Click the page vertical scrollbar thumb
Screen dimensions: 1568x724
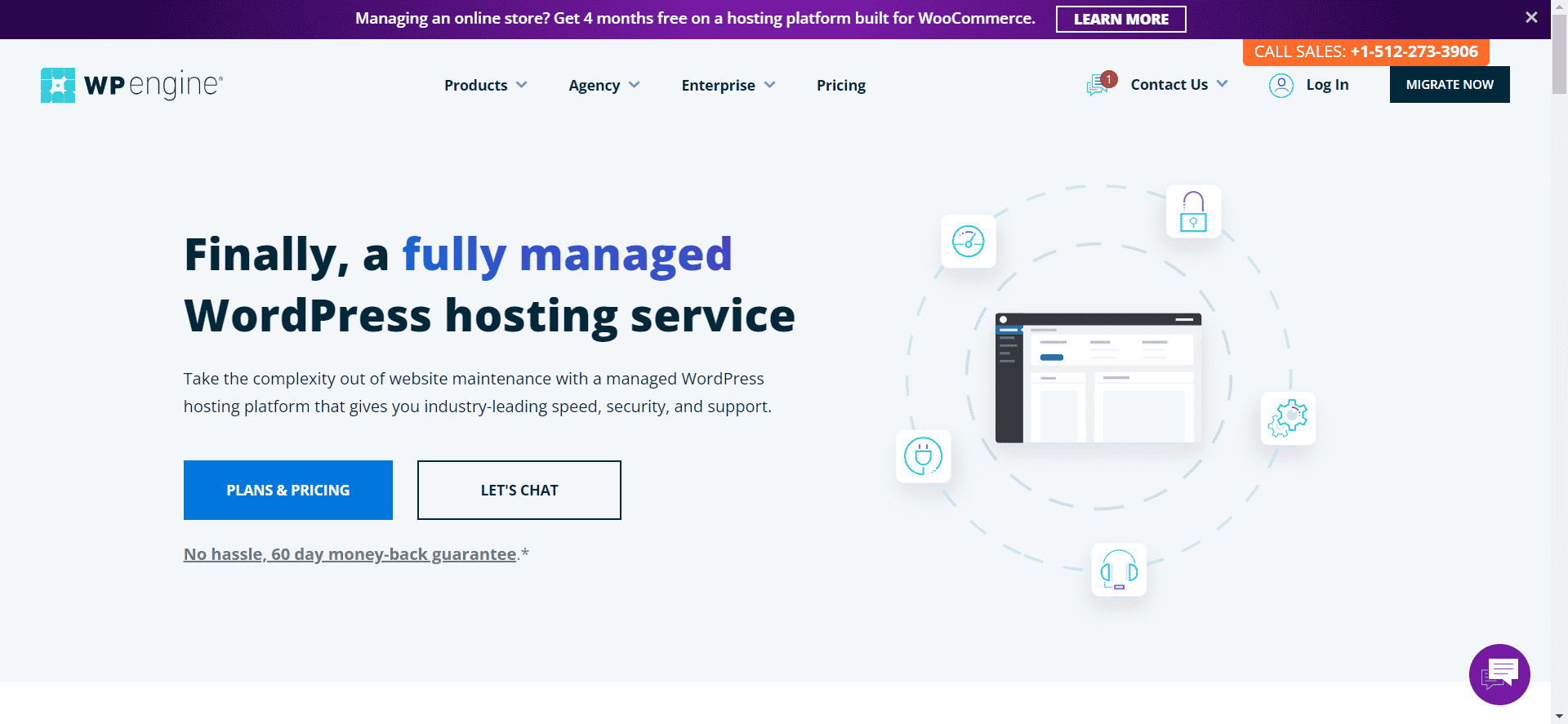(x=1559, y=54)
